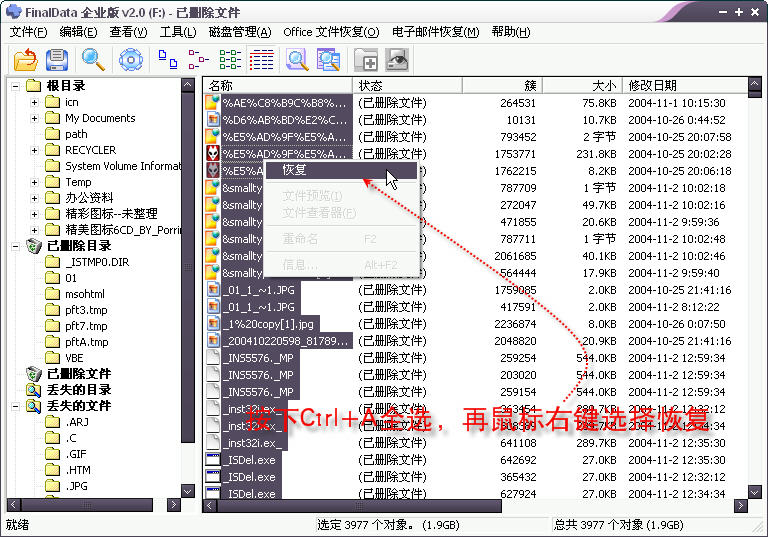Screen dimensions: 768x537
Task: Click the magnifier search toolbar icon
Action: (93, 60)
